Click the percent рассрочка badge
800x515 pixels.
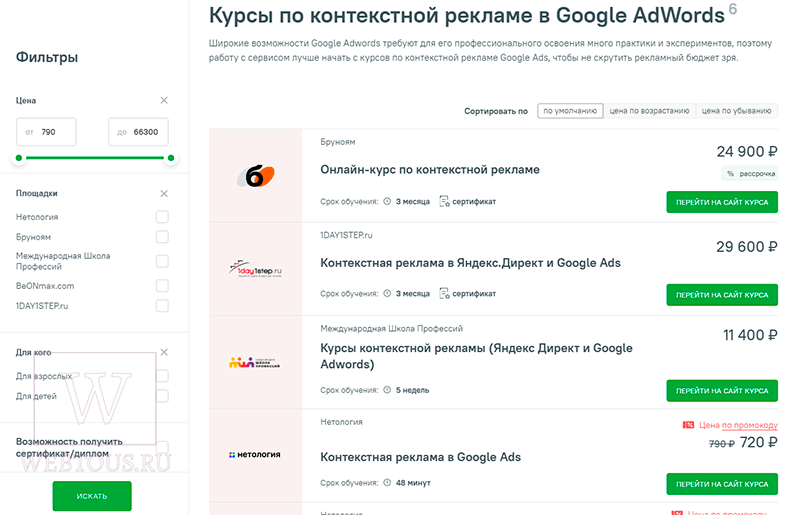(750, 174)
